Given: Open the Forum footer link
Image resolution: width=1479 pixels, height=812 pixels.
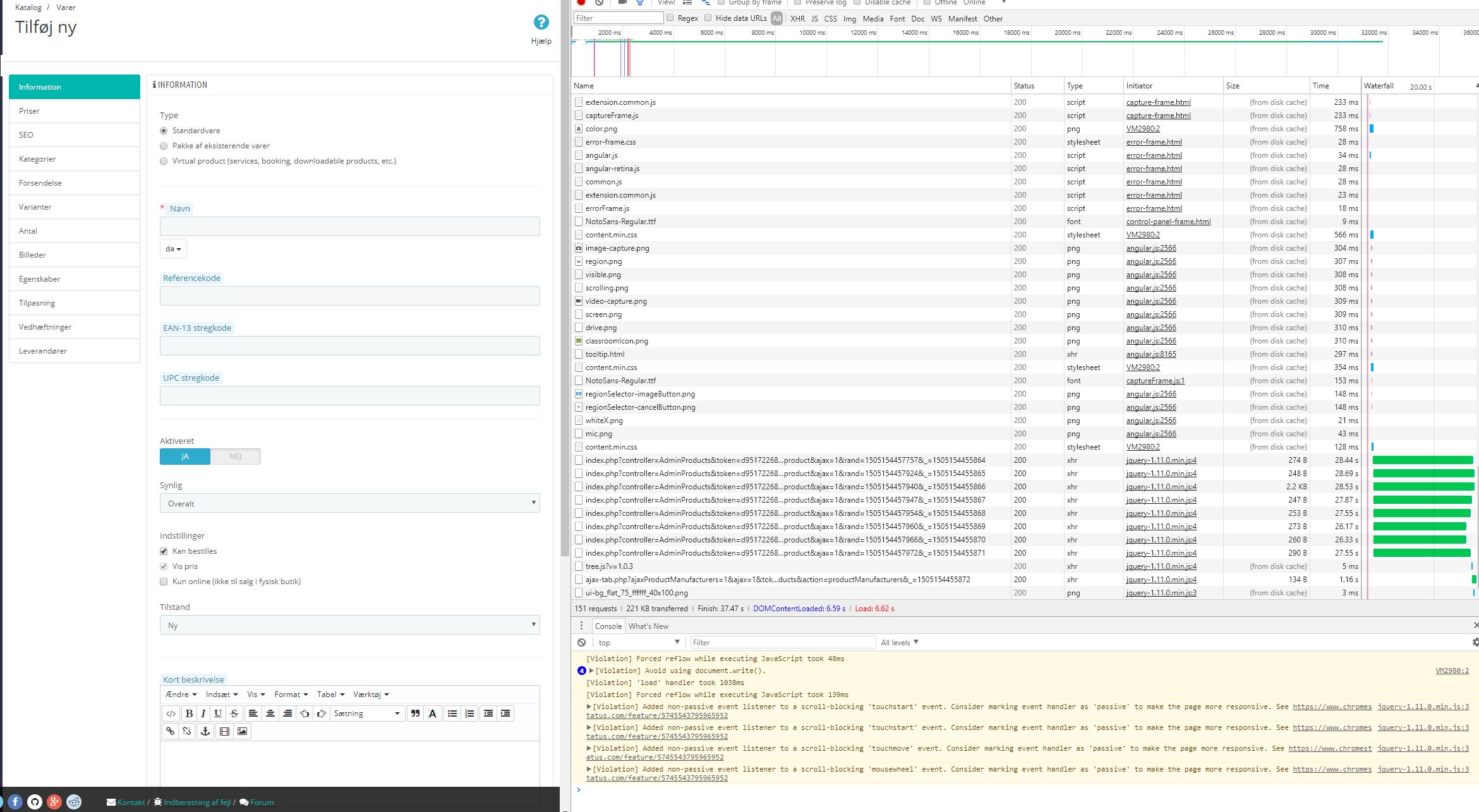Looking at the screenshot, I should tap(262, 803).
